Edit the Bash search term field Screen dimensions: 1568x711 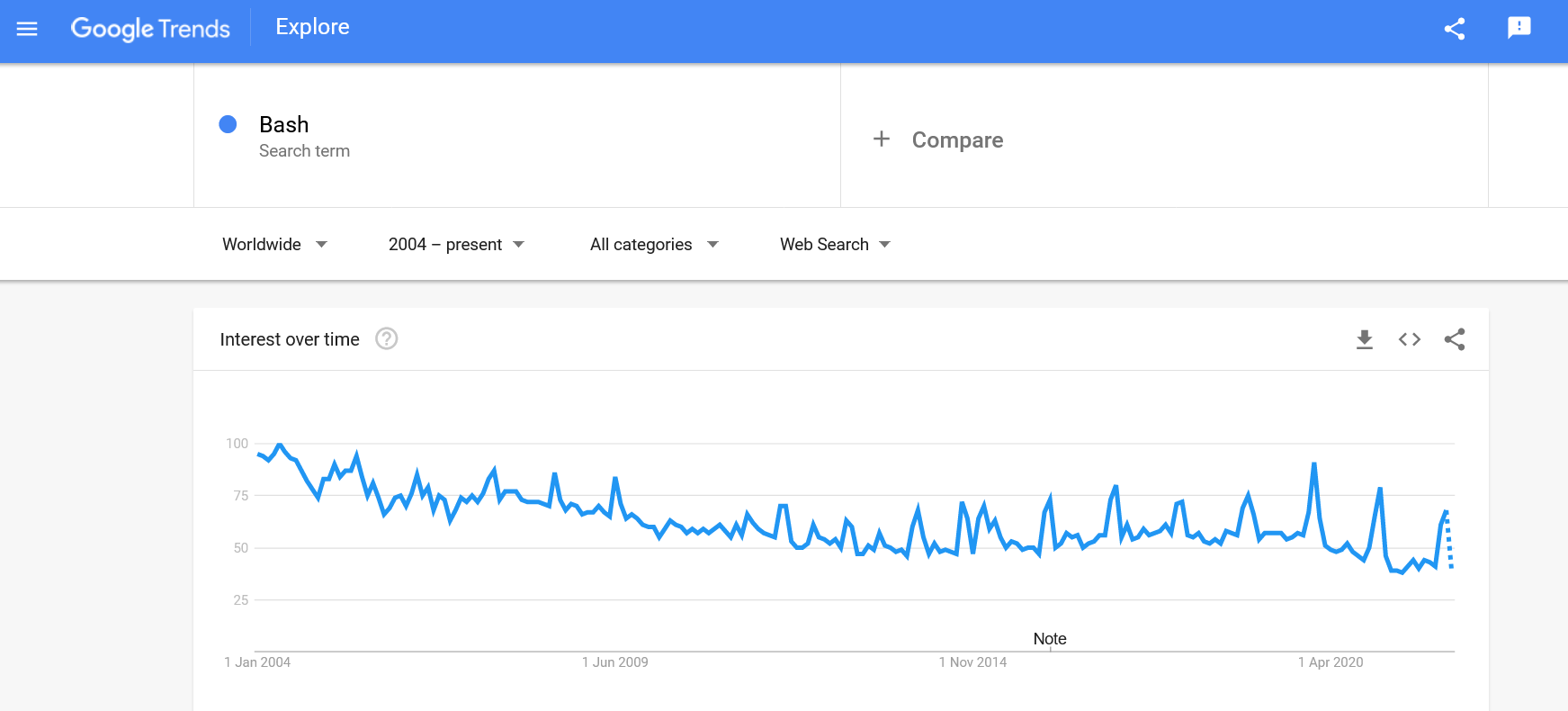pos(284,124)
